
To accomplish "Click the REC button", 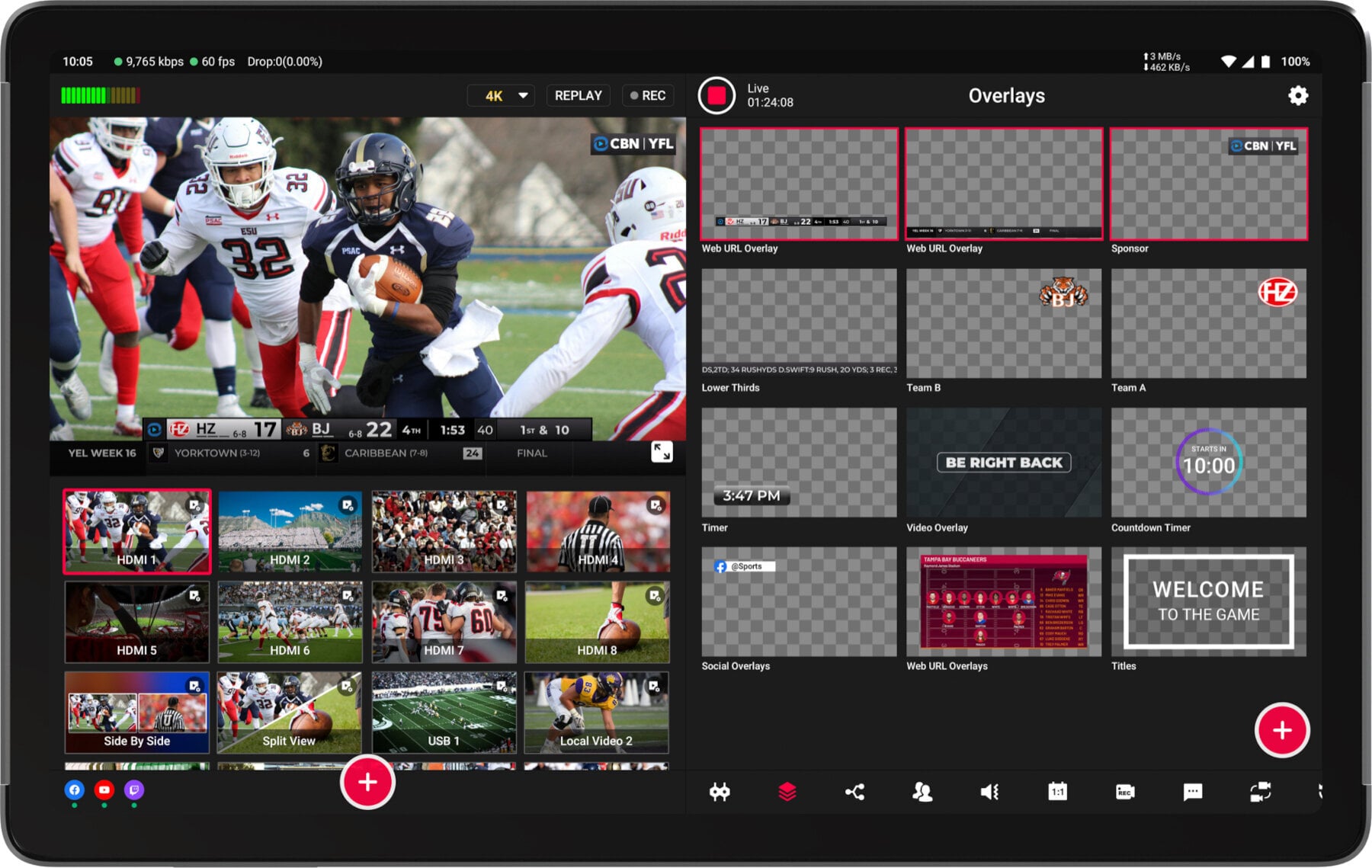I will 648,95.
